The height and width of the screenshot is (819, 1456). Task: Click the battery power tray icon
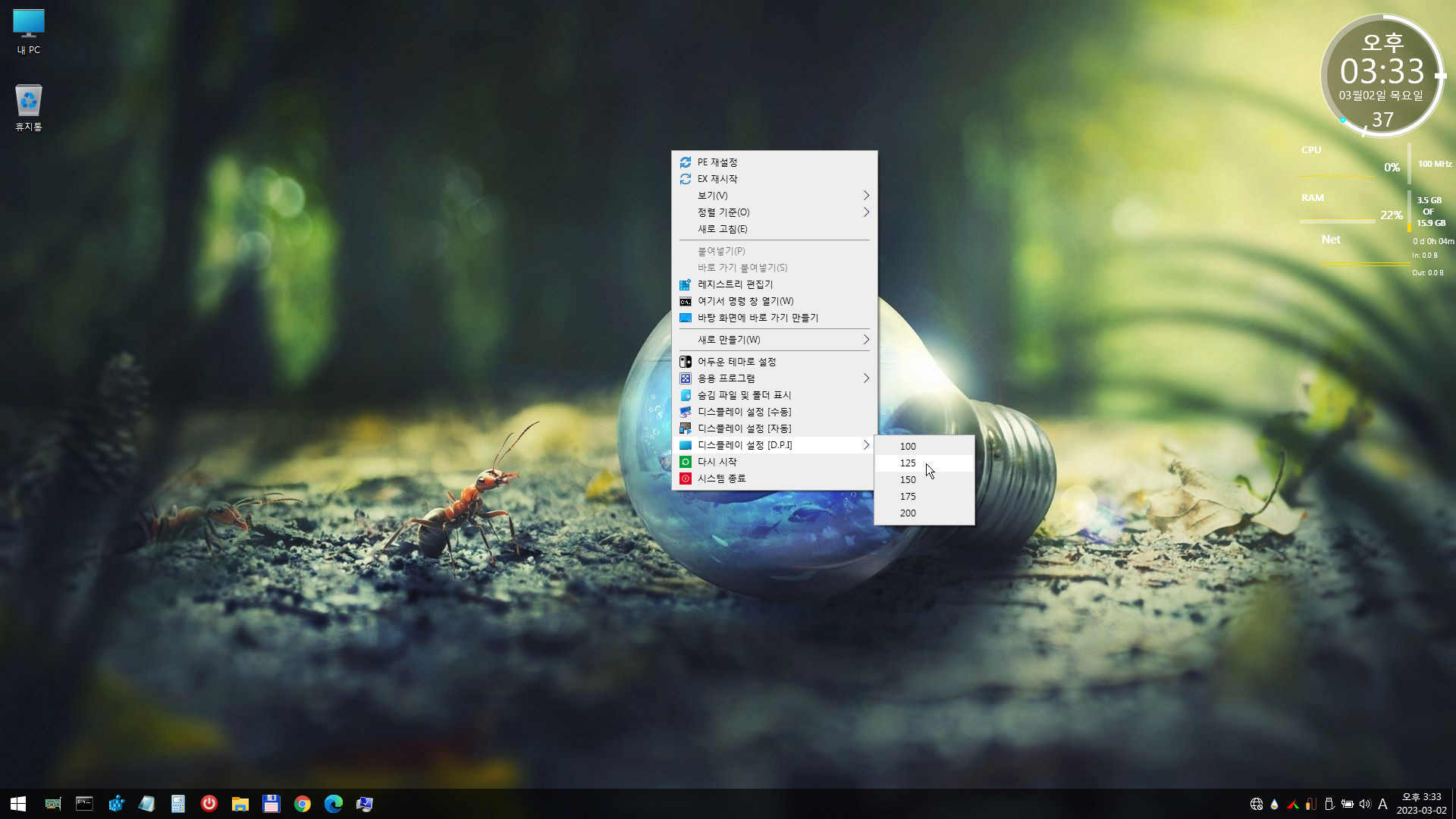(x=1348, y=804)
